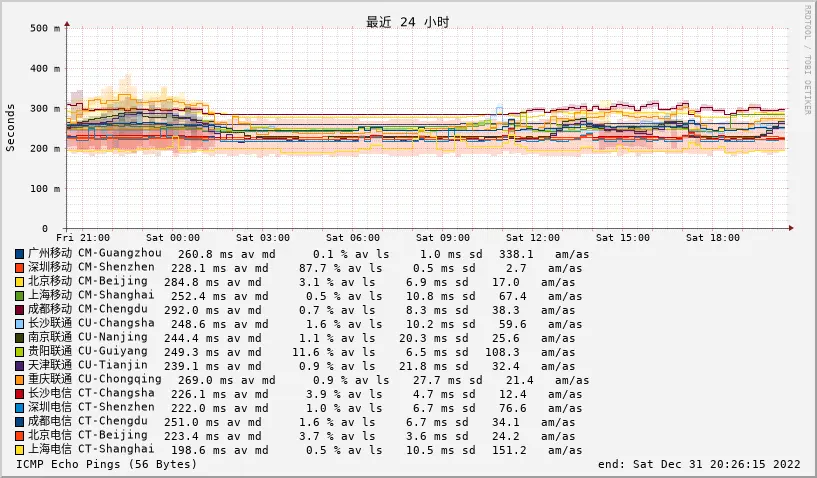Click the 500 m y-axis tick label
This screenshot has width=817, height=478.
pos(46,28)
